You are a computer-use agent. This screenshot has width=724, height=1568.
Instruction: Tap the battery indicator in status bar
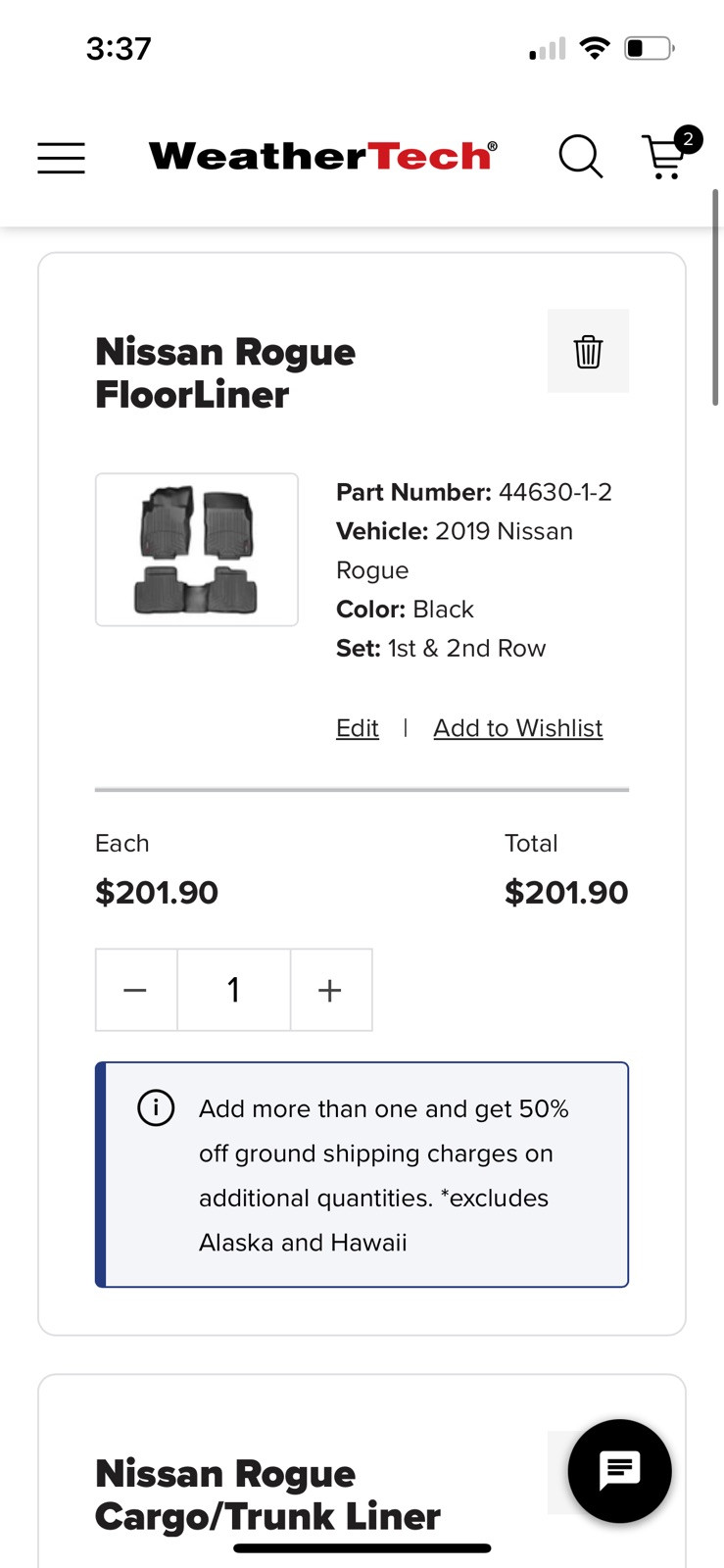(649, 48)
